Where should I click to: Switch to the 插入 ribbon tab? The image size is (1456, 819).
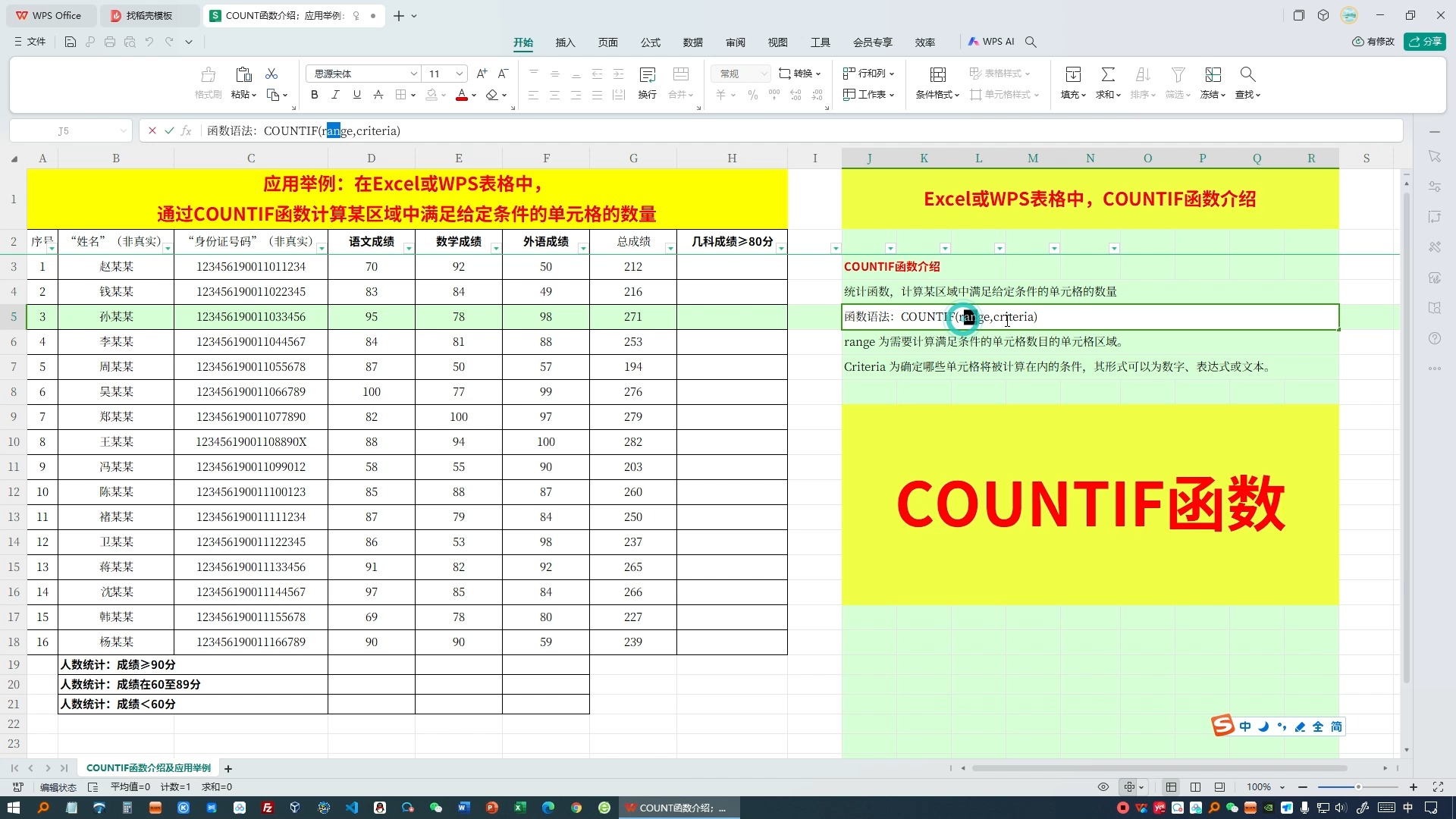click(565, 42)
